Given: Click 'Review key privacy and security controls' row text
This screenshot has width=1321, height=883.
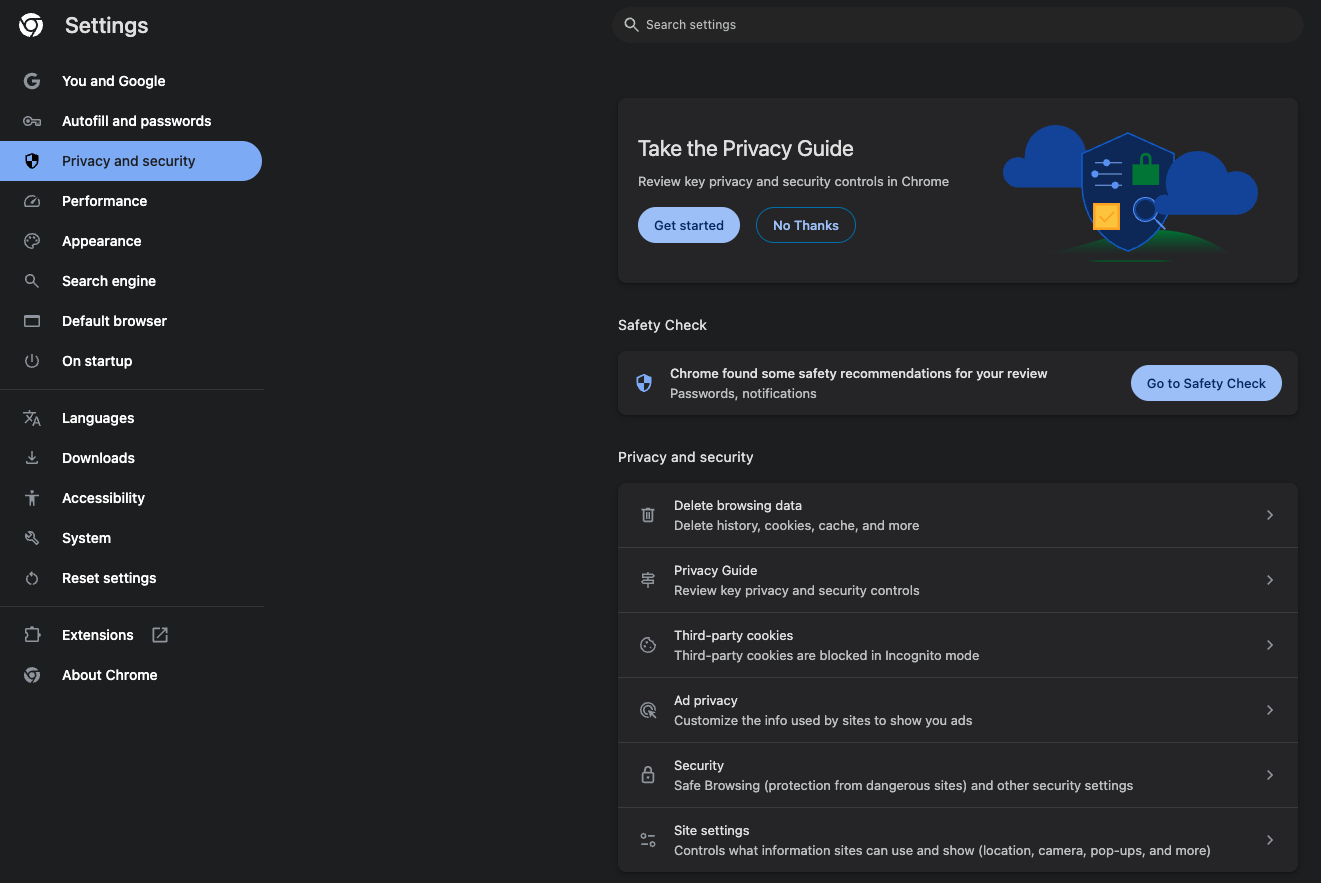Looking at the screenshot, I should 797,591.
